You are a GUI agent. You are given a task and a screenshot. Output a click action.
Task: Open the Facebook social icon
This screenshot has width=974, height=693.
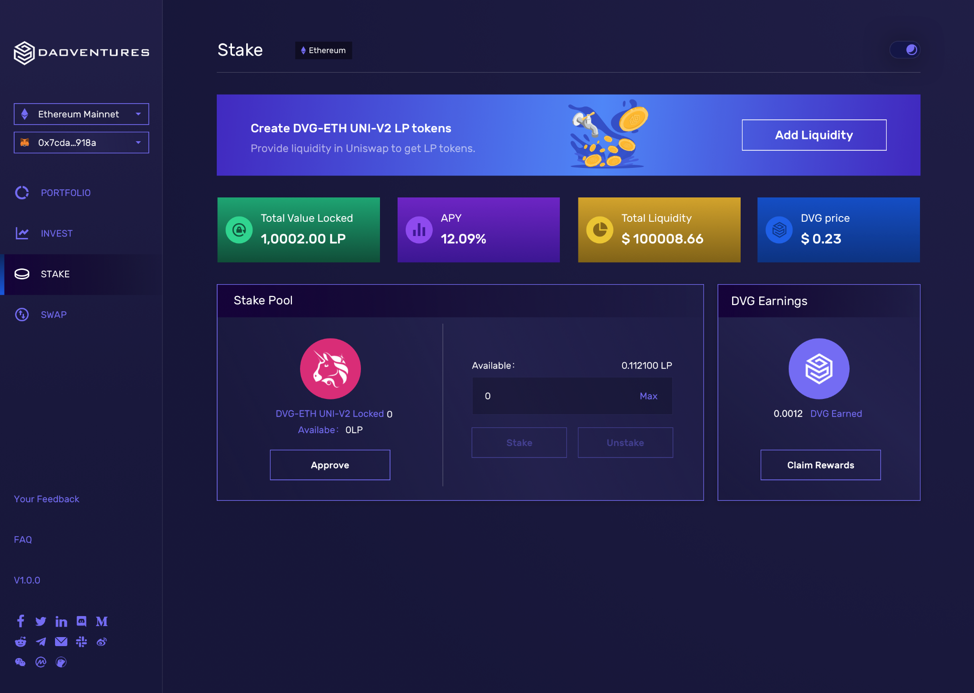pos(20,621)
